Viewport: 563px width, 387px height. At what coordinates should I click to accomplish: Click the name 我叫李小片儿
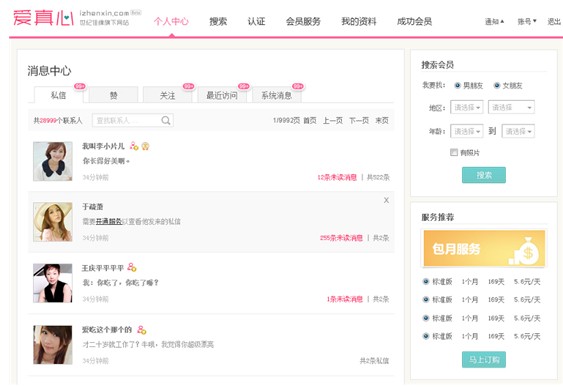click(x=103, y=146)
